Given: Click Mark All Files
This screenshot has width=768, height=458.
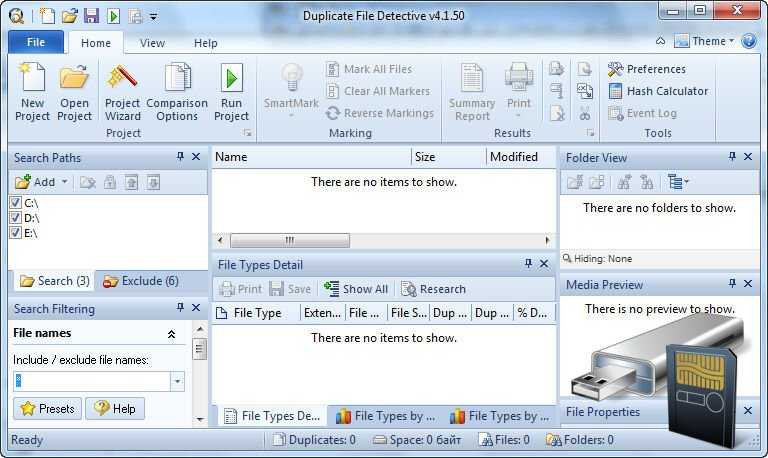Looking at the screenshot, I should (x=369, y=69).
